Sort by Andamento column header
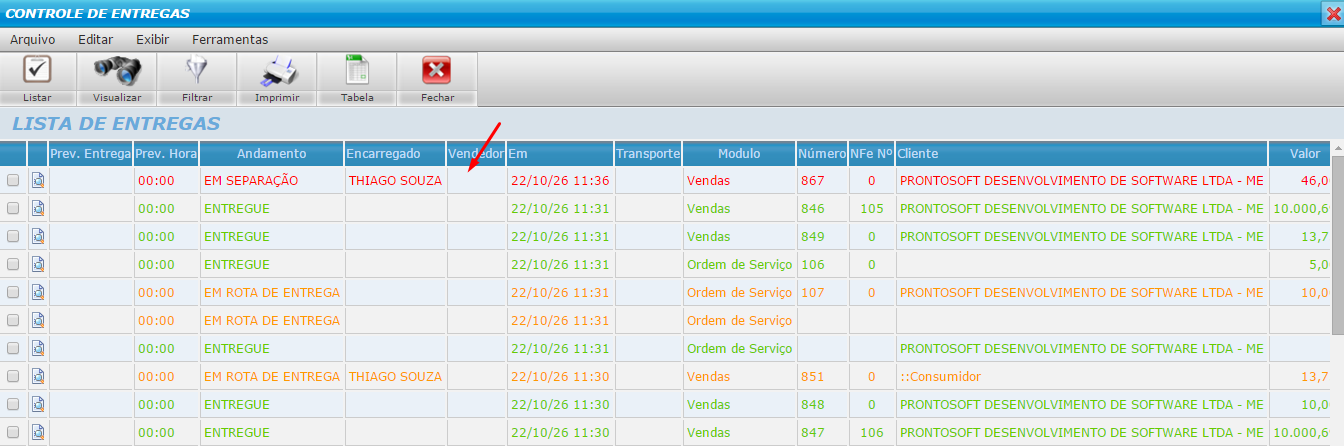1344x446 pixels. pos(271,154)
